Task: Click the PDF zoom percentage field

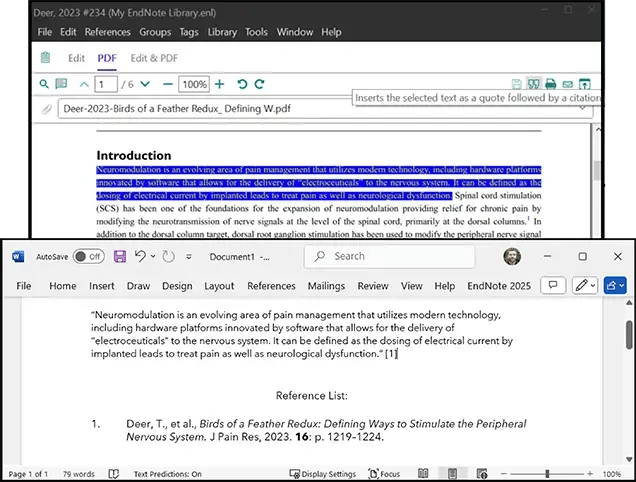Action: coord(194,84)
